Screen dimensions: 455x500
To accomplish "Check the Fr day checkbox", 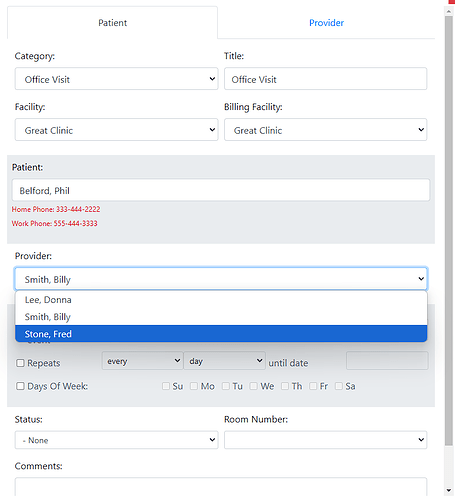I will (313, 386).
